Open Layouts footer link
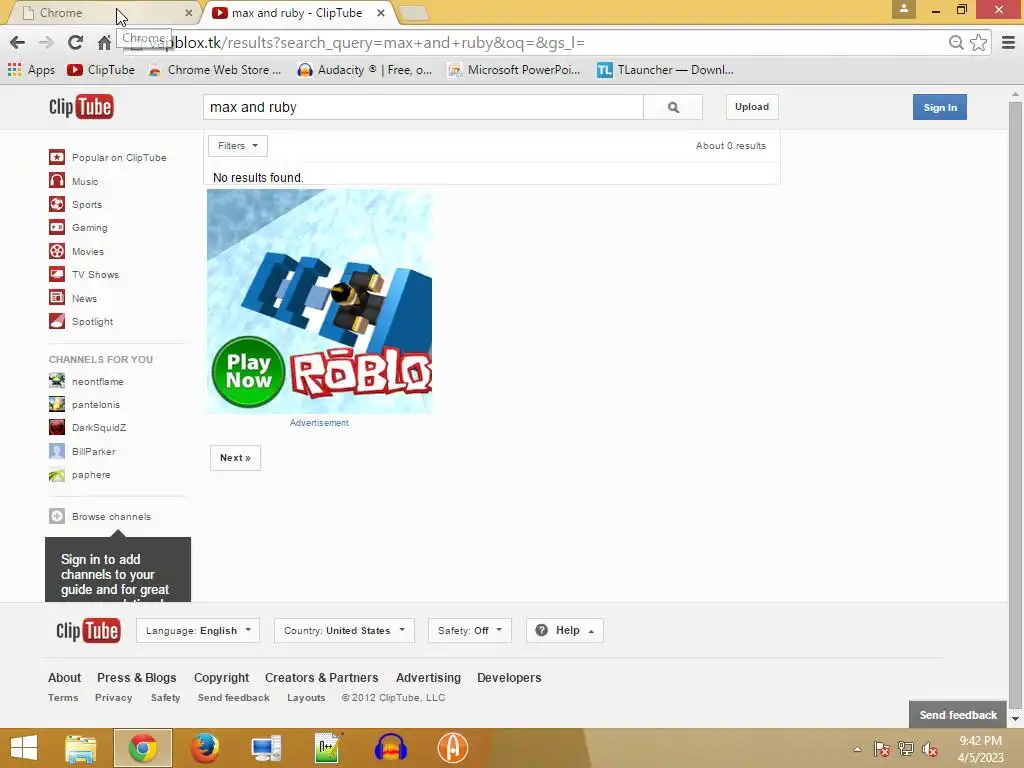The height and width of the screenshot is (768, 1024). click(x=306, y=697)
